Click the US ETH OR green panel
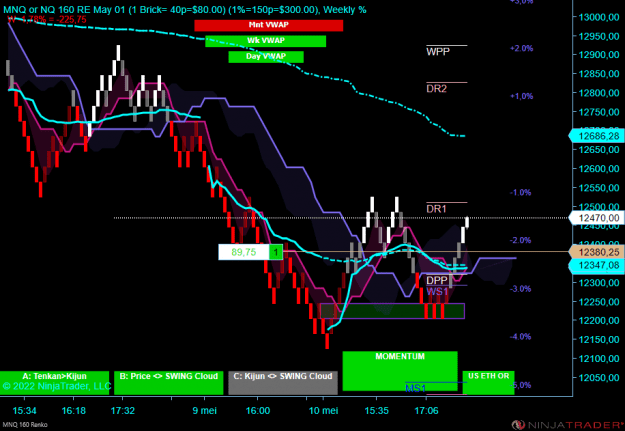This screenshot has height=431, width=625. point(488,383)
